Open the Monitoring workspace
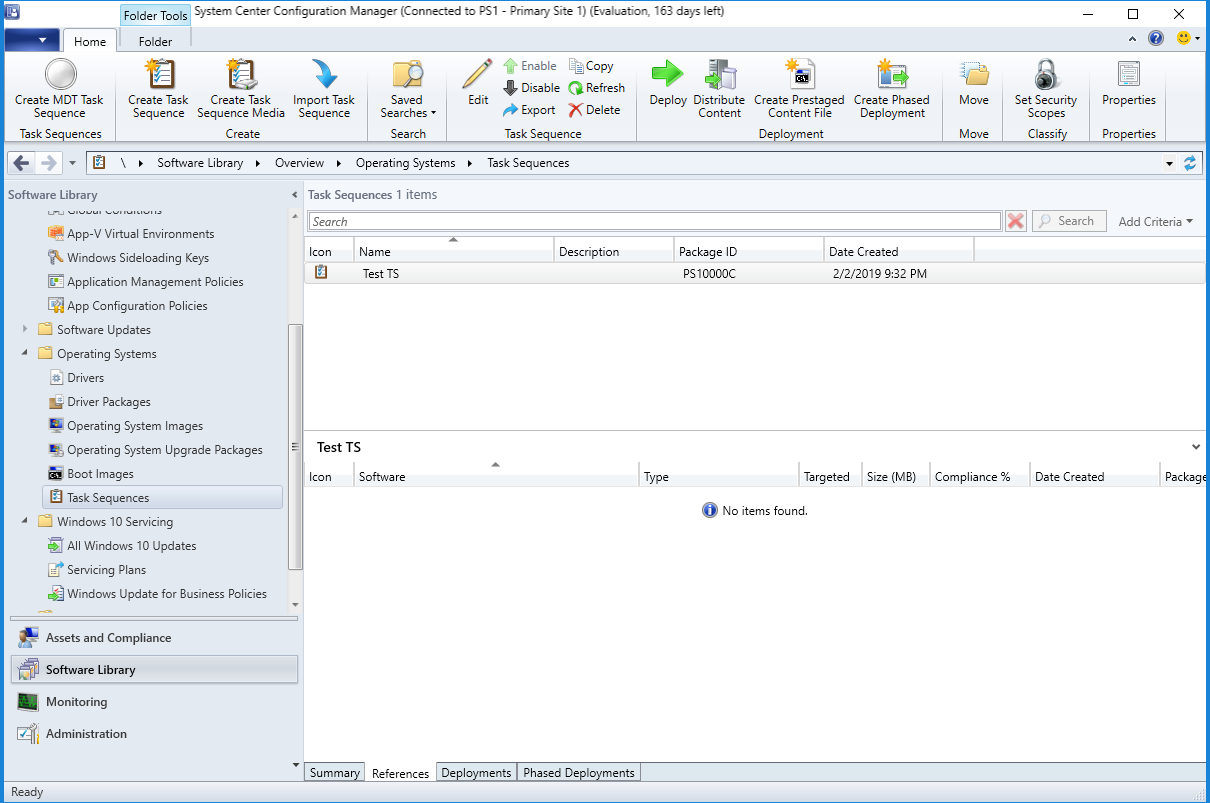 (154, 702)
